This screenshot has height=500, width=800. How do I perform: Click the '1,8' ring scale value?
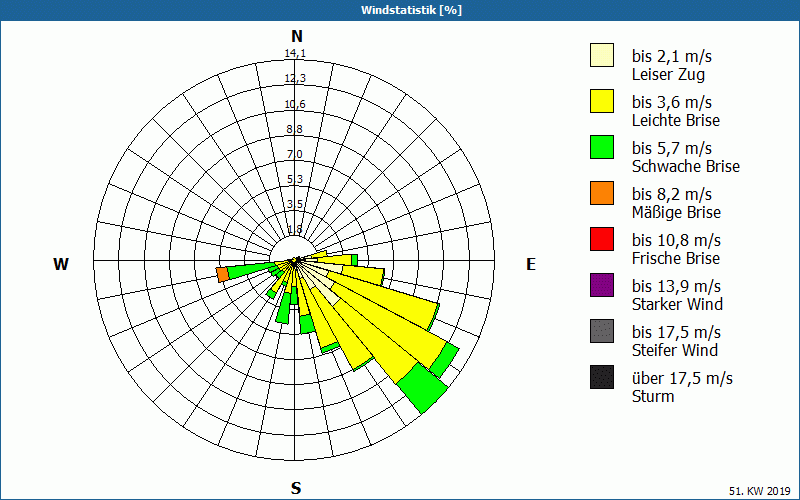click(294, 229)
